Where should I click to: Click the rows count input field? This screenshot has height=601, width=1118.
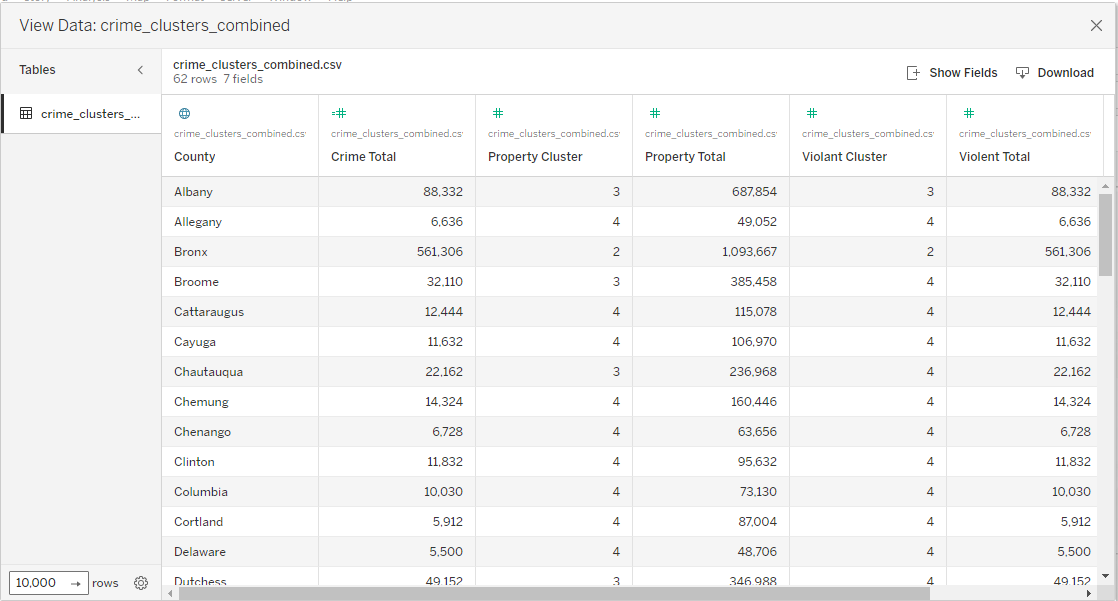[37, 583]
